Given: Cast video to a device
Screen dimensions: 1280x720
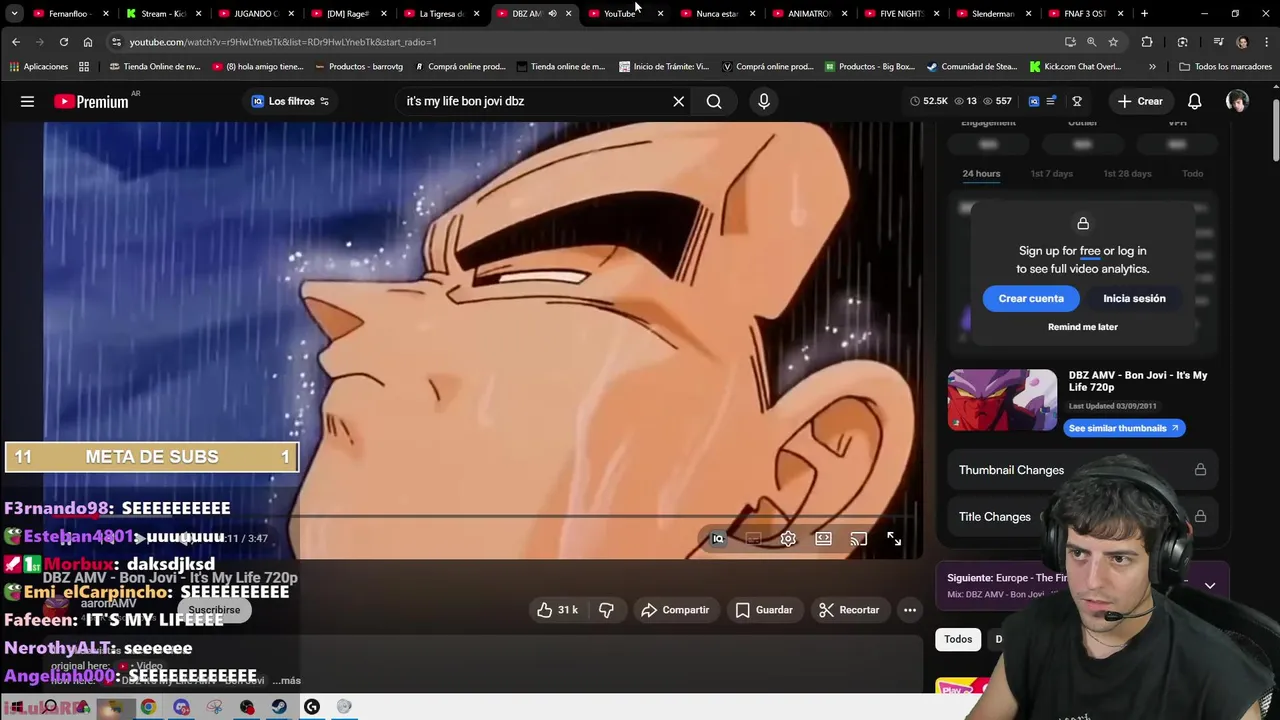Looking at the screenshot, I should (x=858, y=539).
